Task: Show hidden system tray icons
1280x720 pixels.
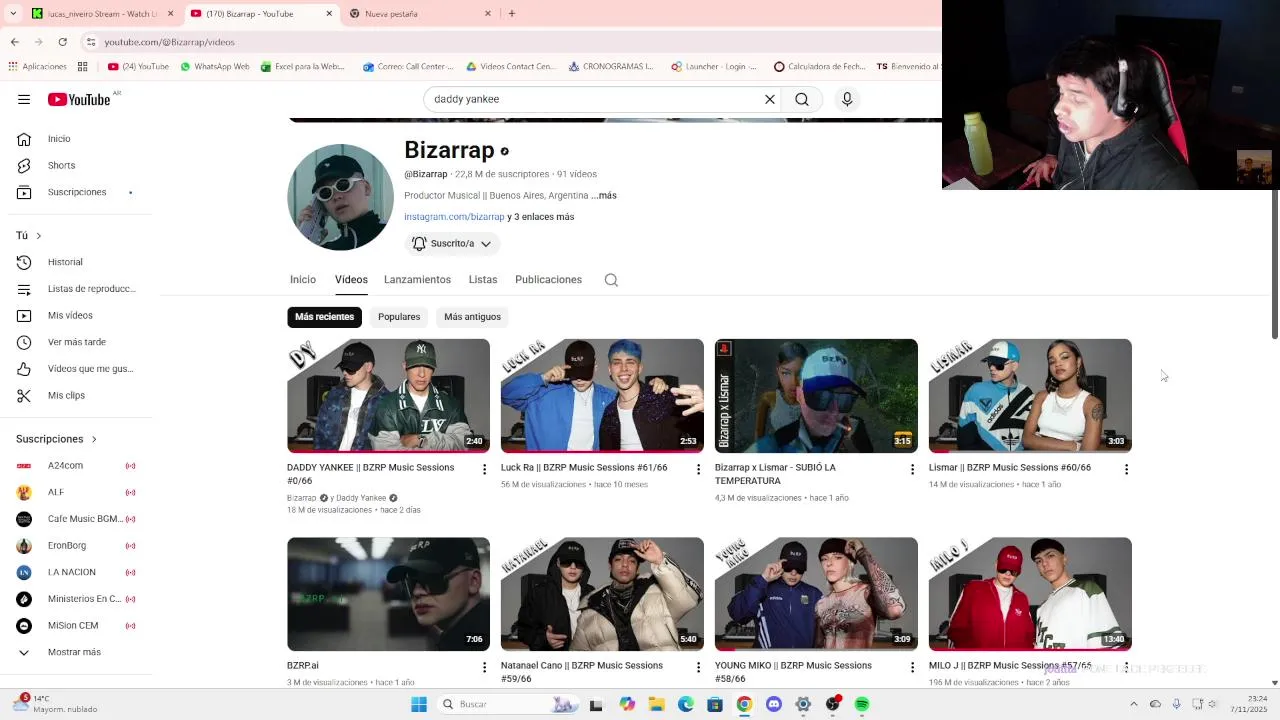Action: [1133, 704]
